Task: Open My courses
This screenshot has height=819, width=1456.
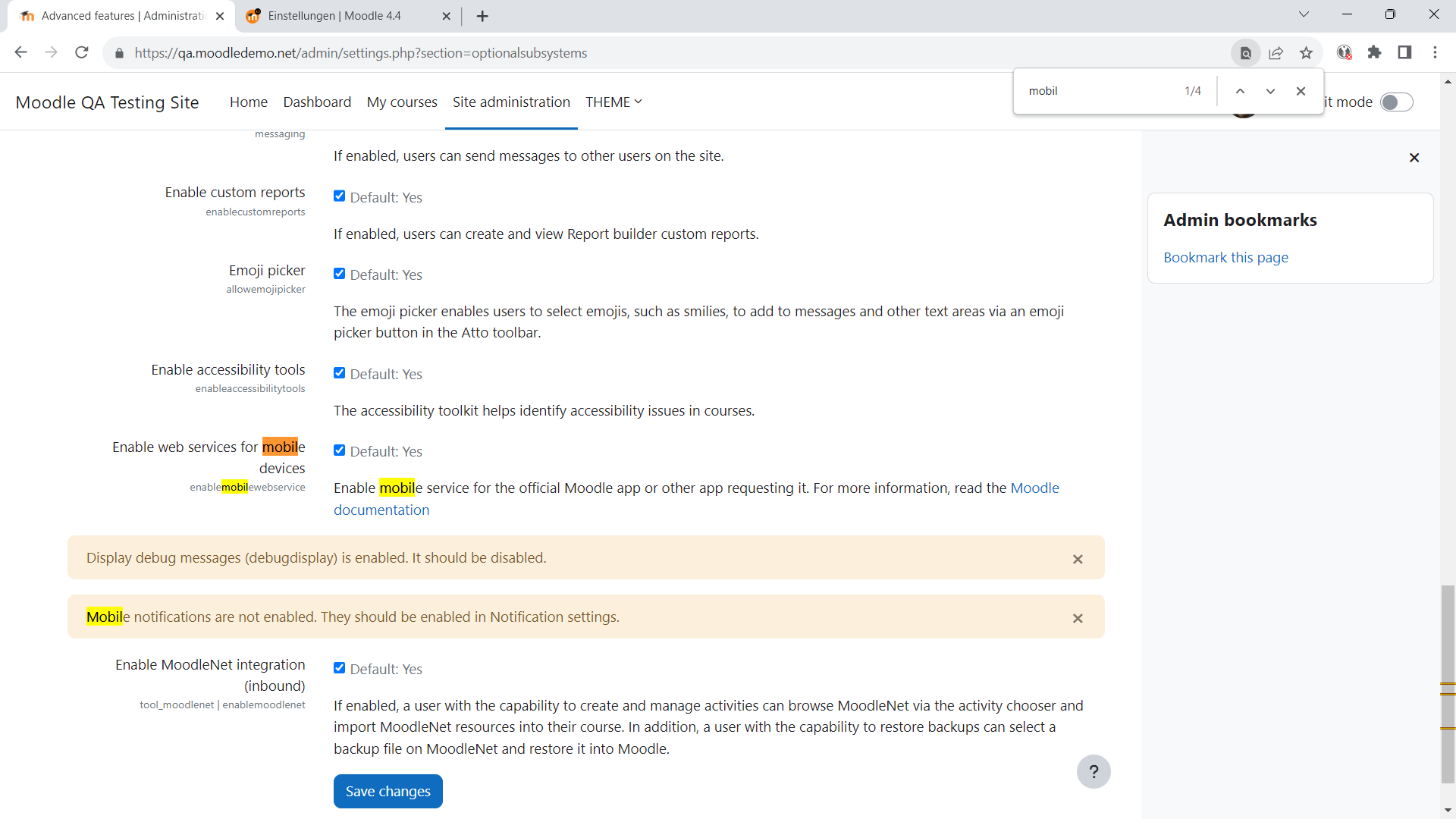Action: point(402,102)
